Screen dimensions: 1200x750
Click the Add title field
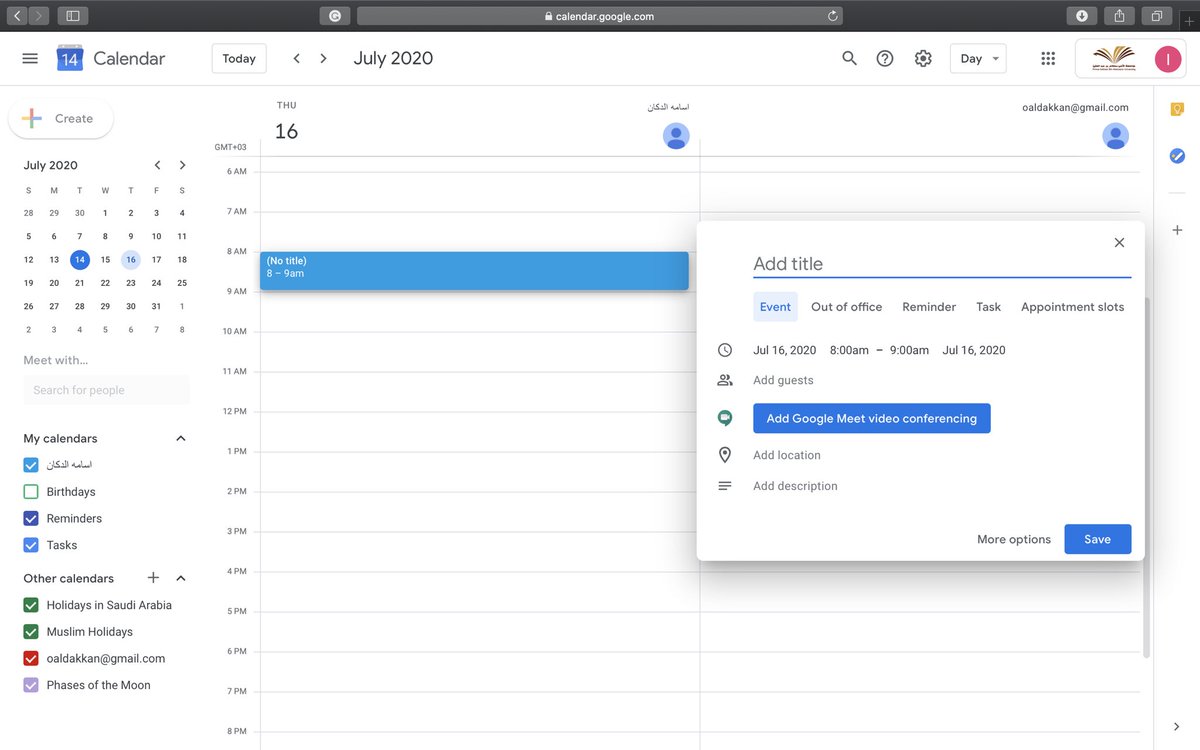(x=942, y=264)
